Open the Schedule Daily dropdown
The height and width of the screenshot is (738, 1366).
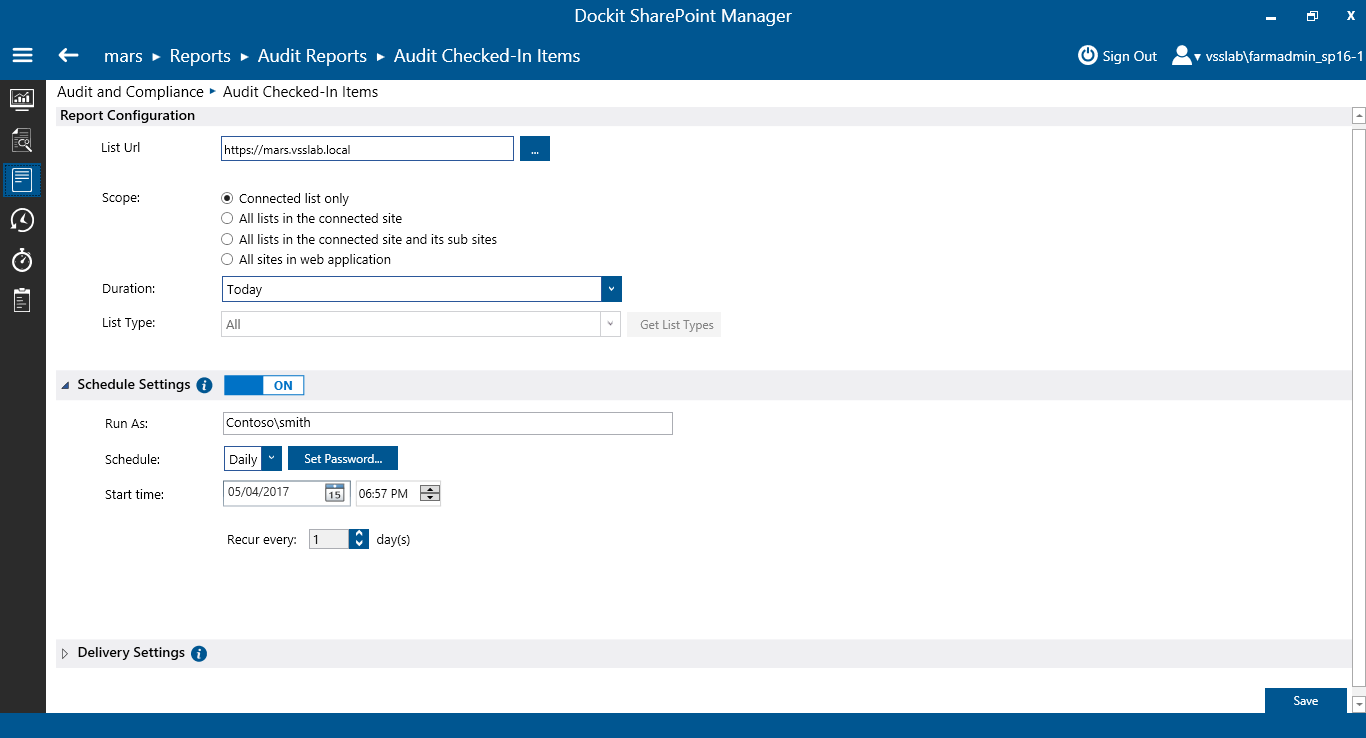271,459
